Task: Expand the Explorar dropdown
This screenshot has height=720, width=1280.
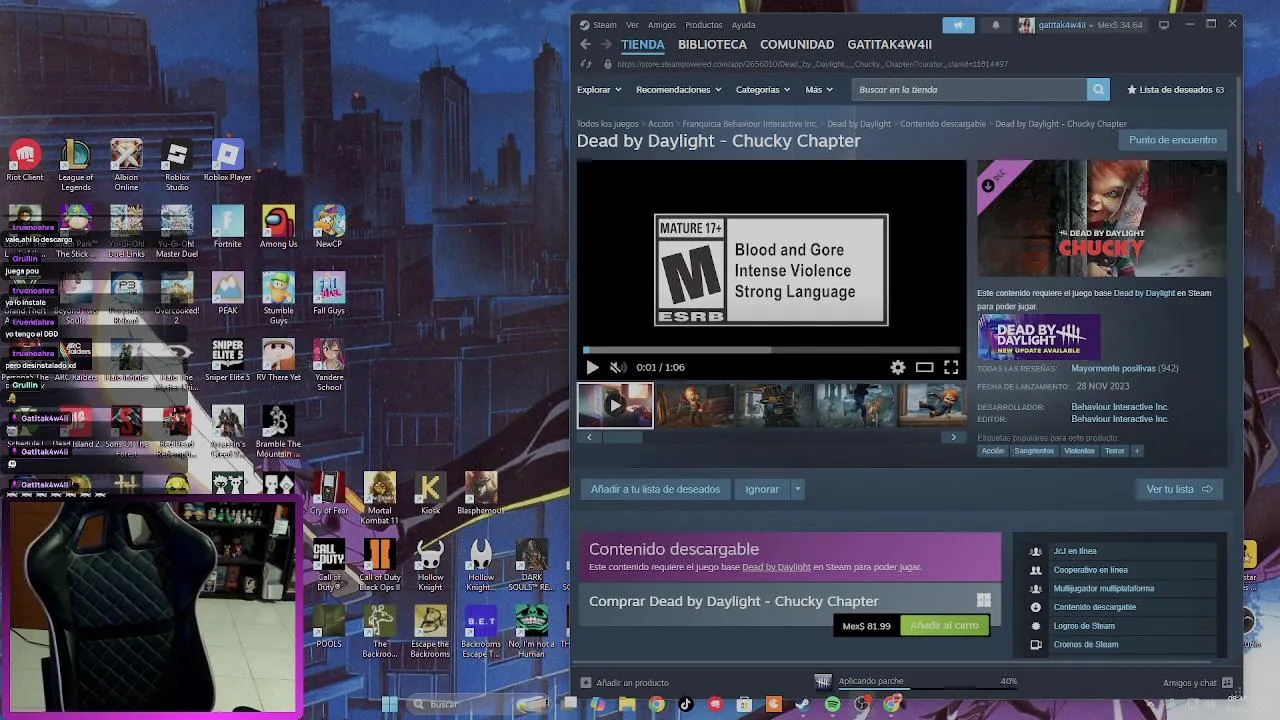Action: [599, 89]
